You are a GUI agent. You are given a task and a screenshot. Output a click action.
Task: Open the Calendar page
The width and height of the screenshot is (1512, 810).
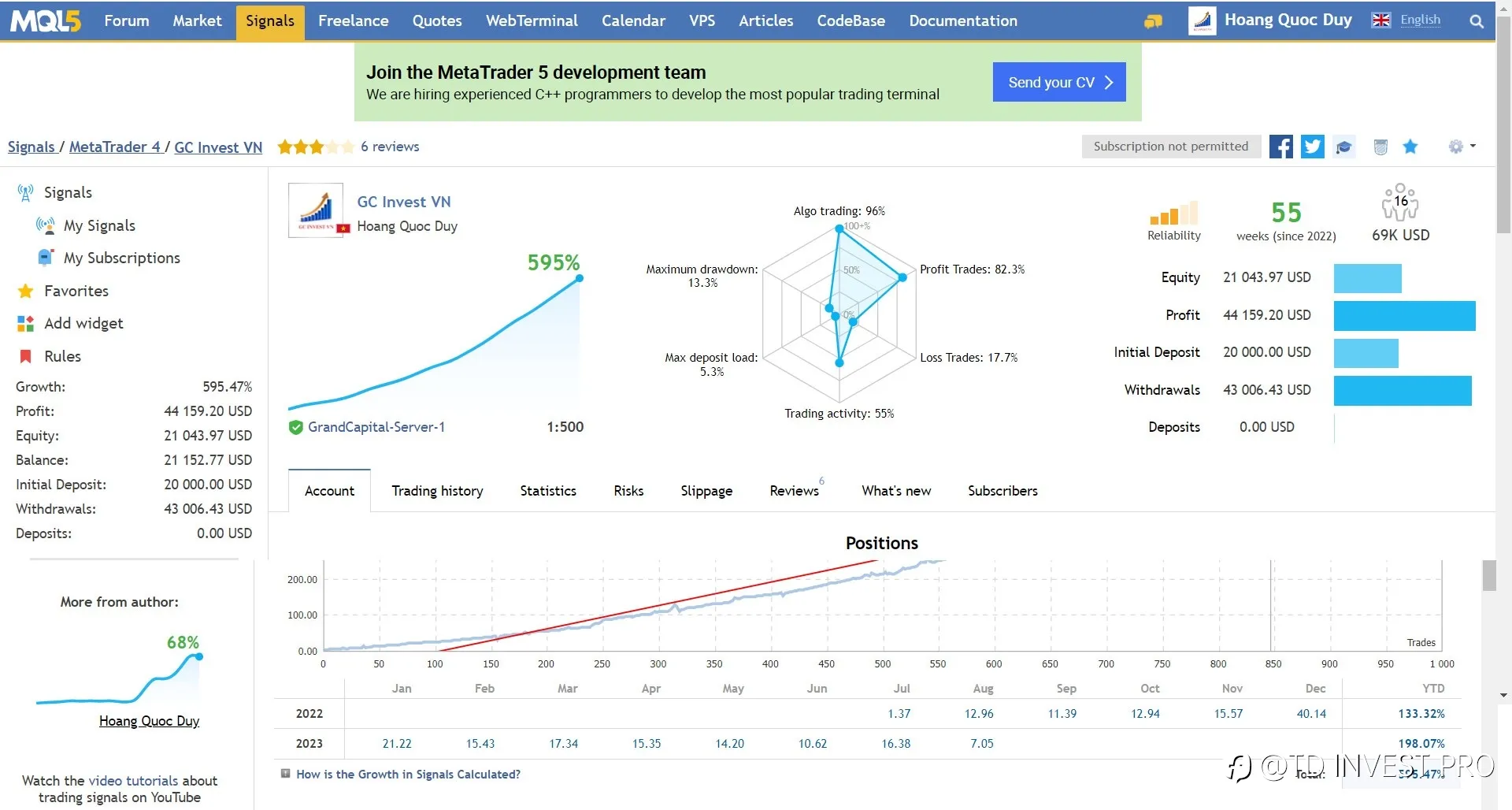(633, 20)
